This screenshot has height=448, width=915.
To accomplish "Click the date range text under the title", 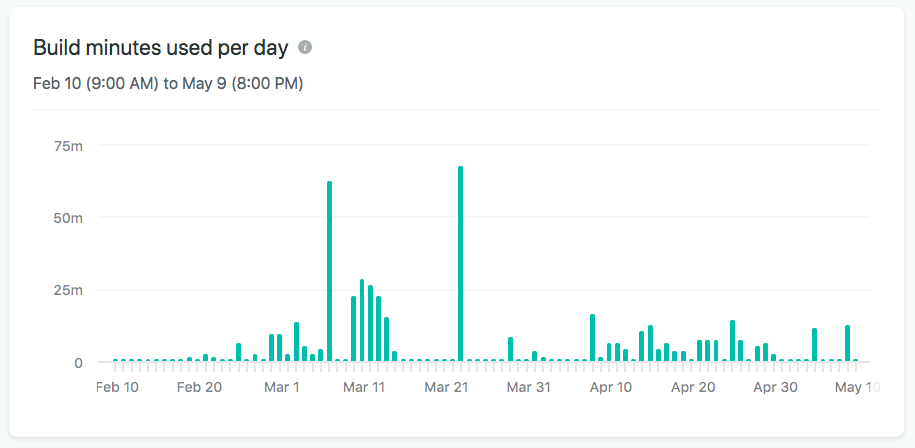I will [168, 83].
